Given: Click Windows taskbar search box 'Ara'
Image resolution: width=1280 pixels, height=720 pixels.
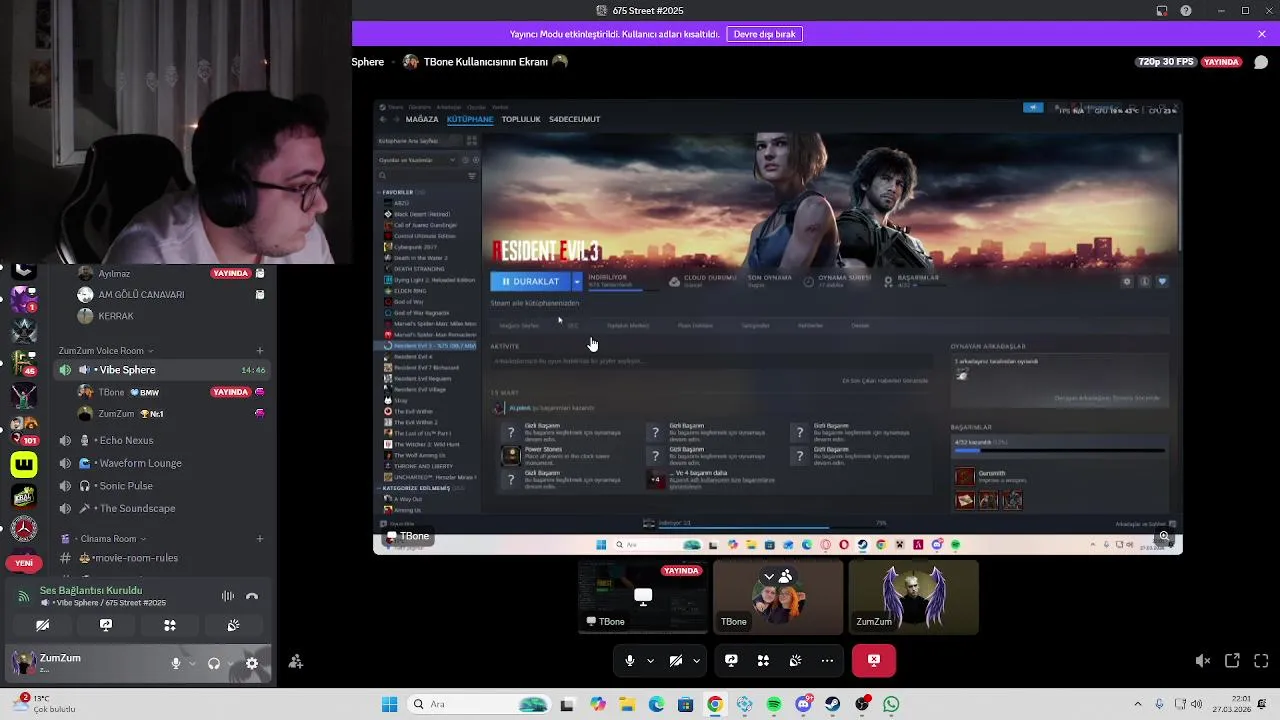Looking at the screenshot, I should pyautogui.click(x=480, y=704).
